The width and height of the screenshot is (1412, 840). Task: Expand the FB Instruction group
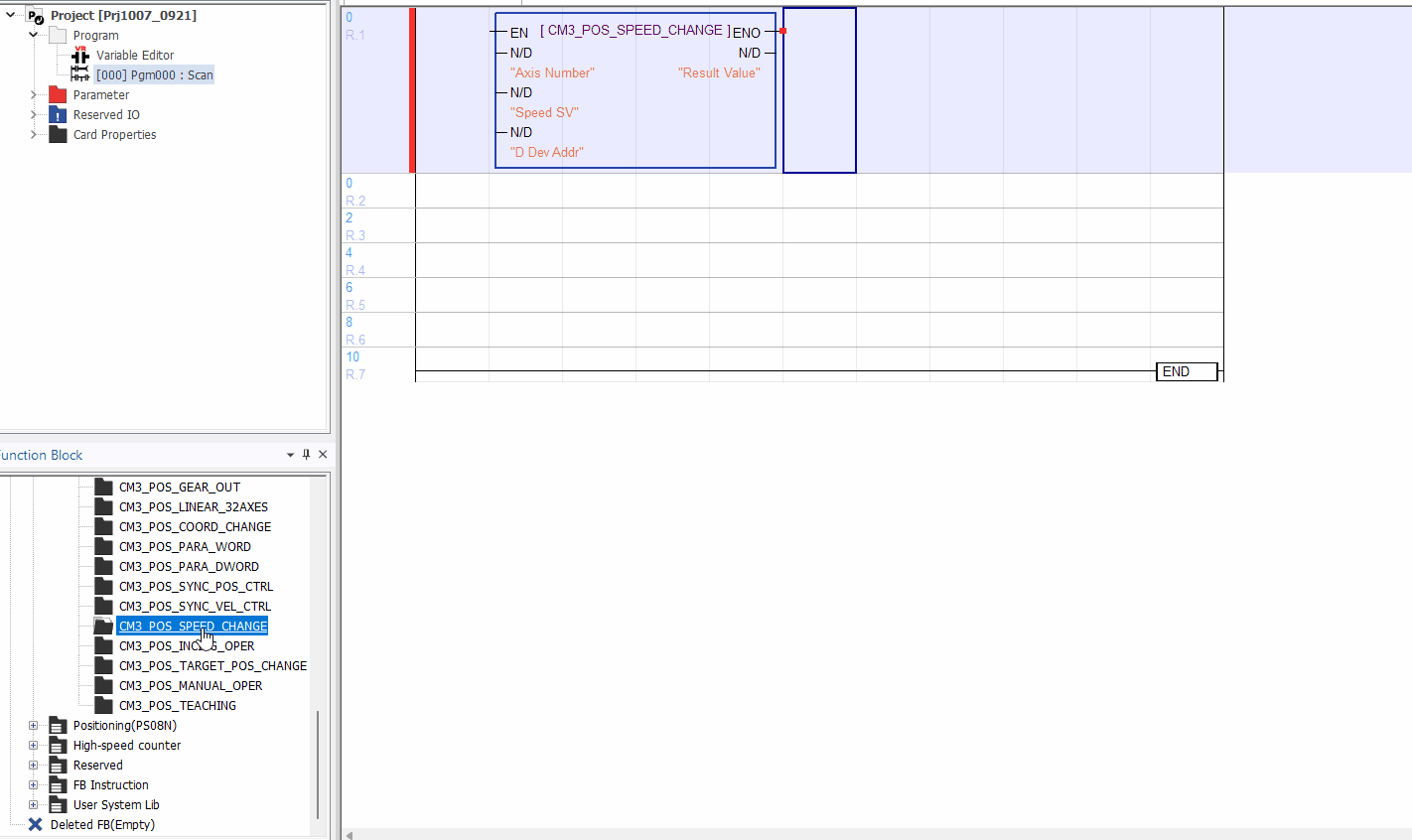[33, 785]
